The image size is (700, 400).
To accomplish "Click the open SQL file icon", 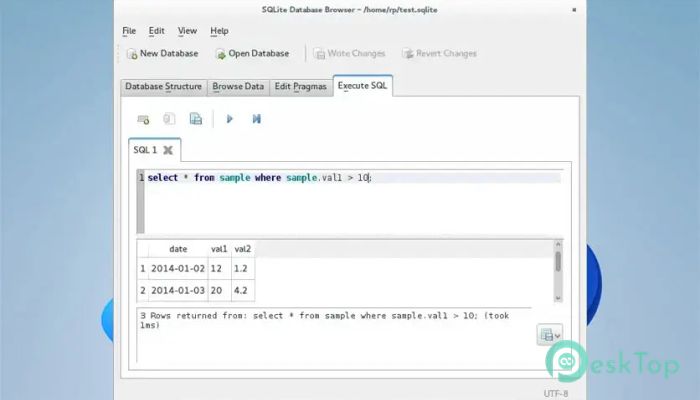I will [x=169, y=119].
